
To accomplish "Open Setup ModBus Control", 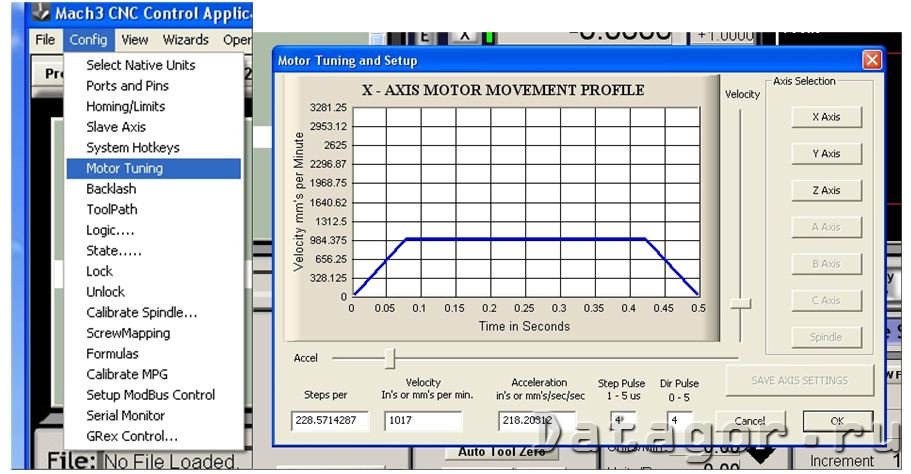I will (x=153, y=395).
